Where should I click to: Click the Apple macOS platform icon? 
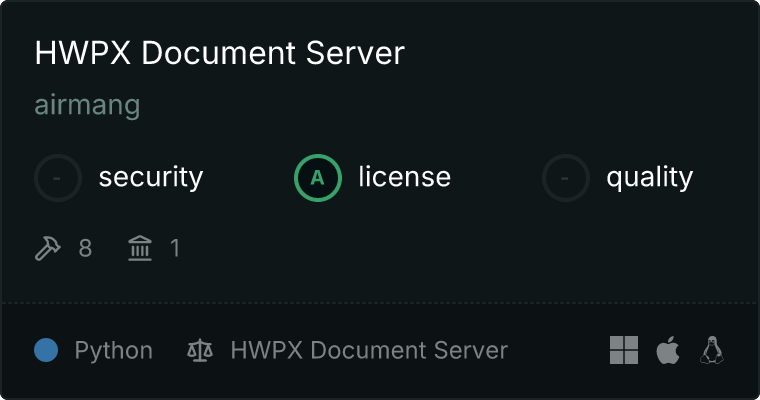coord(668,350)
